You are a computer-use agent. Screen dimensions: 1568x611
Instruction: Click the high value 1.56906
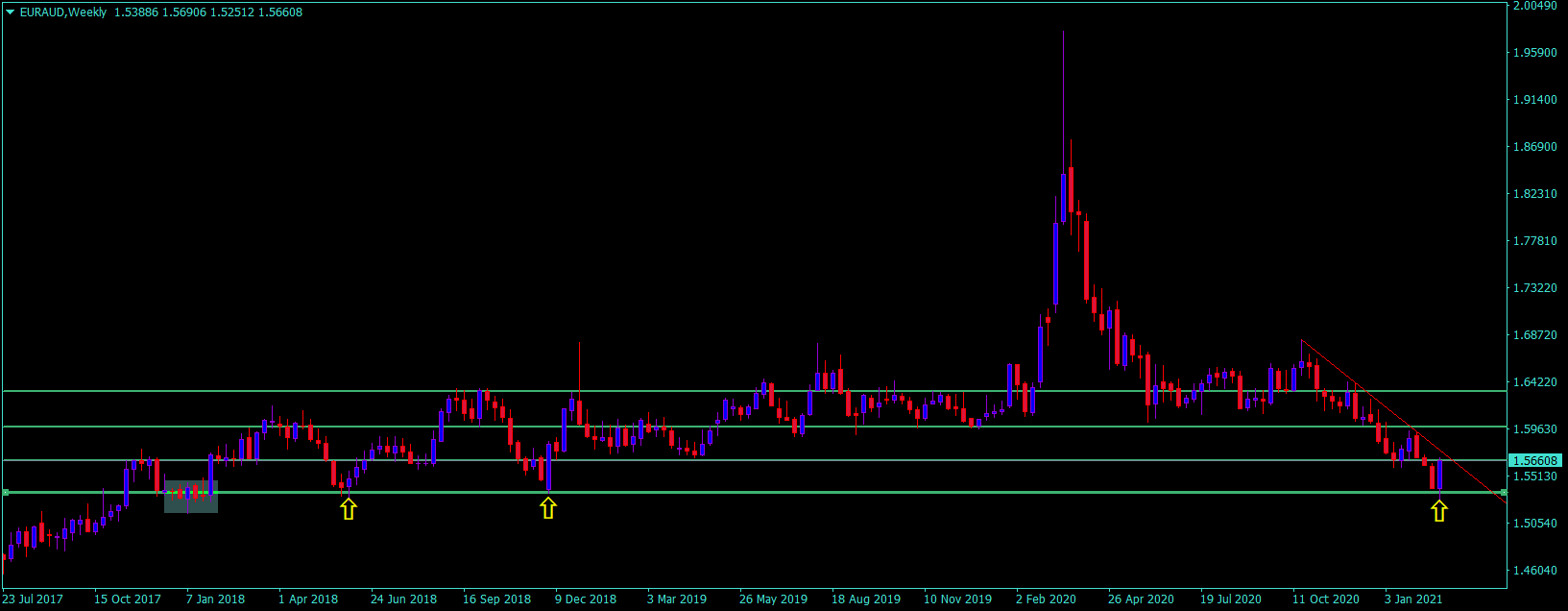click(x=183, y=12)
